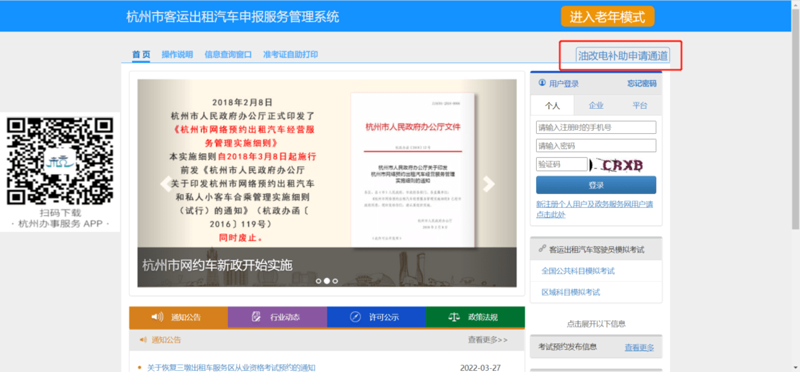Select the 政策法规 category tab
Screen dimensions: 800x372
click(475, 317)
